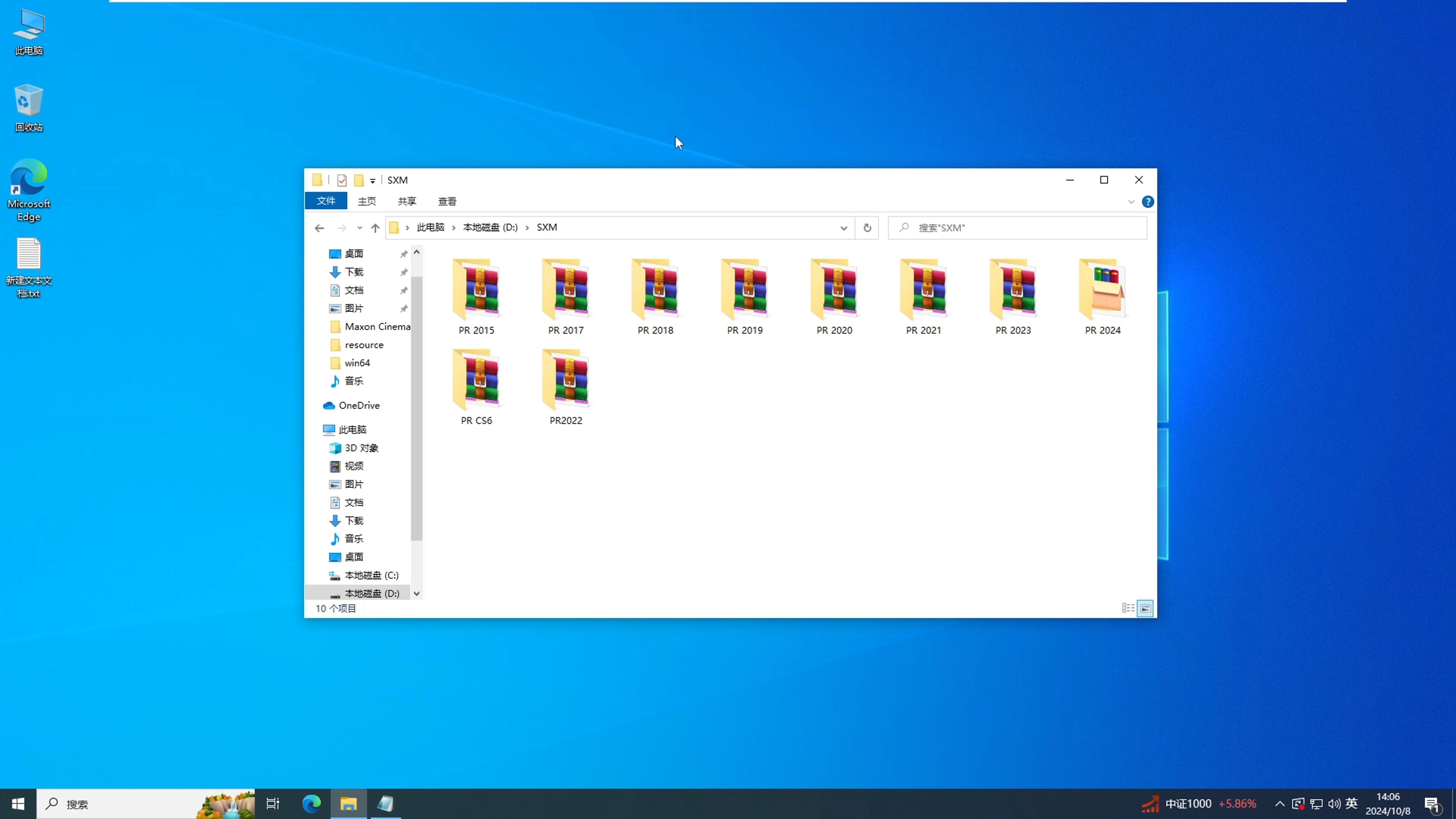Select the PR2022 archive icon

566,380
